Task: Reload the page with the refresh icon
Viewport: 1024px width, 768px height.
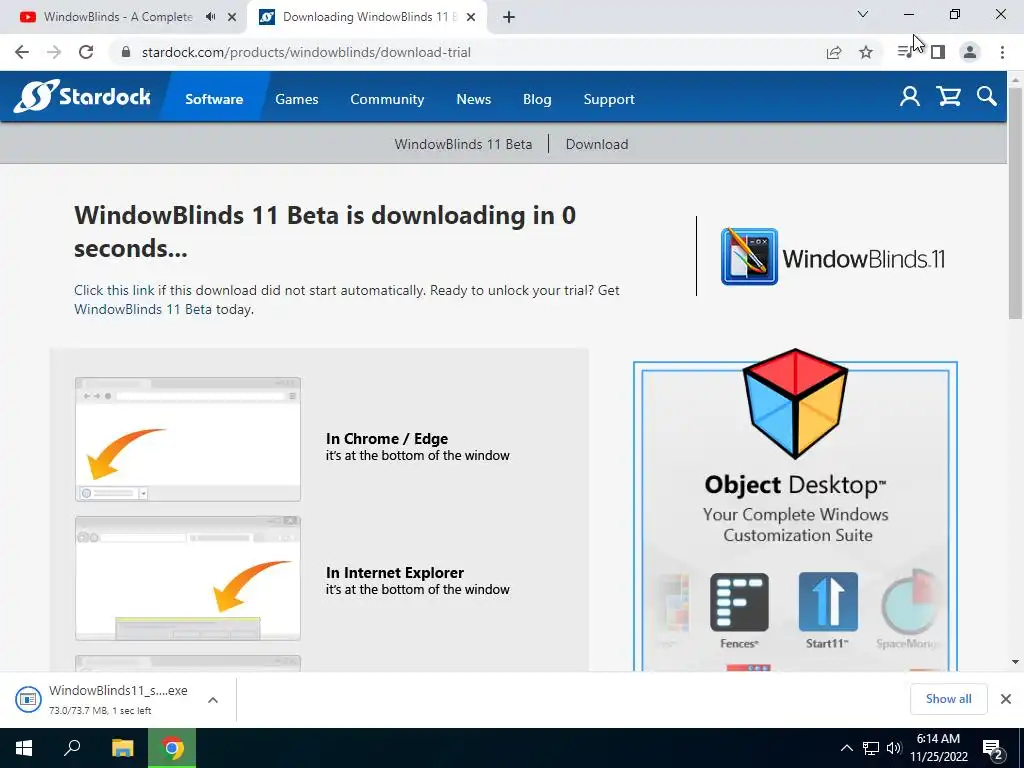Action: click(x=86, y=52)
